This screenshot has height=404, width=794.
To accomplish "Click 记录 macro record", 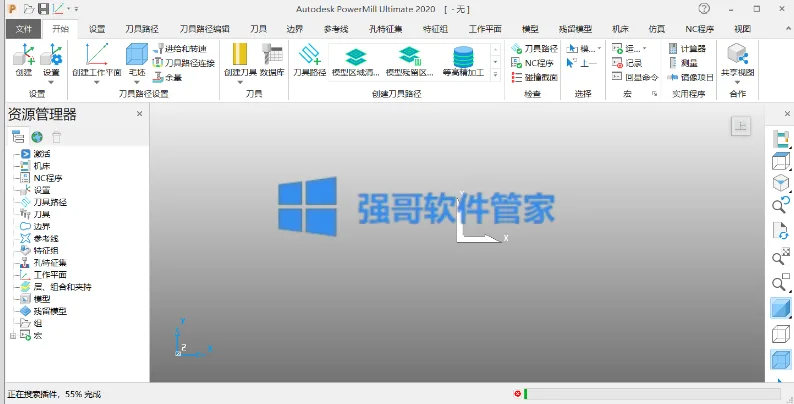I will (627, 63).
